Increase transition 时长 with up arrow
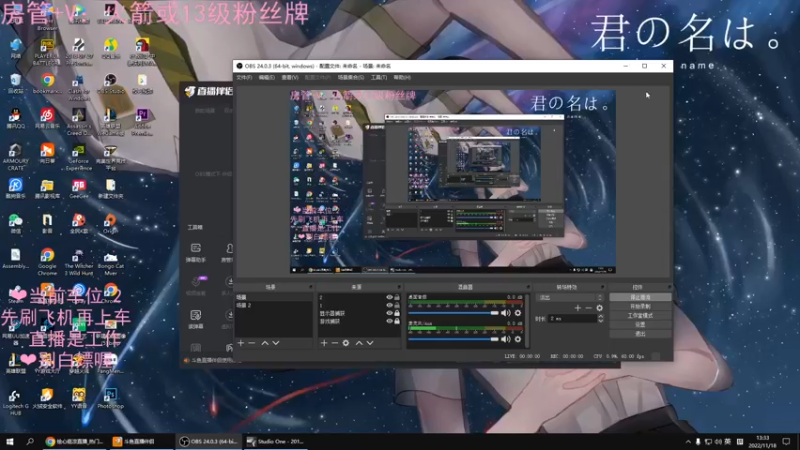The height and width of the screenshot is (450, 800). click(x=601, y=316)
